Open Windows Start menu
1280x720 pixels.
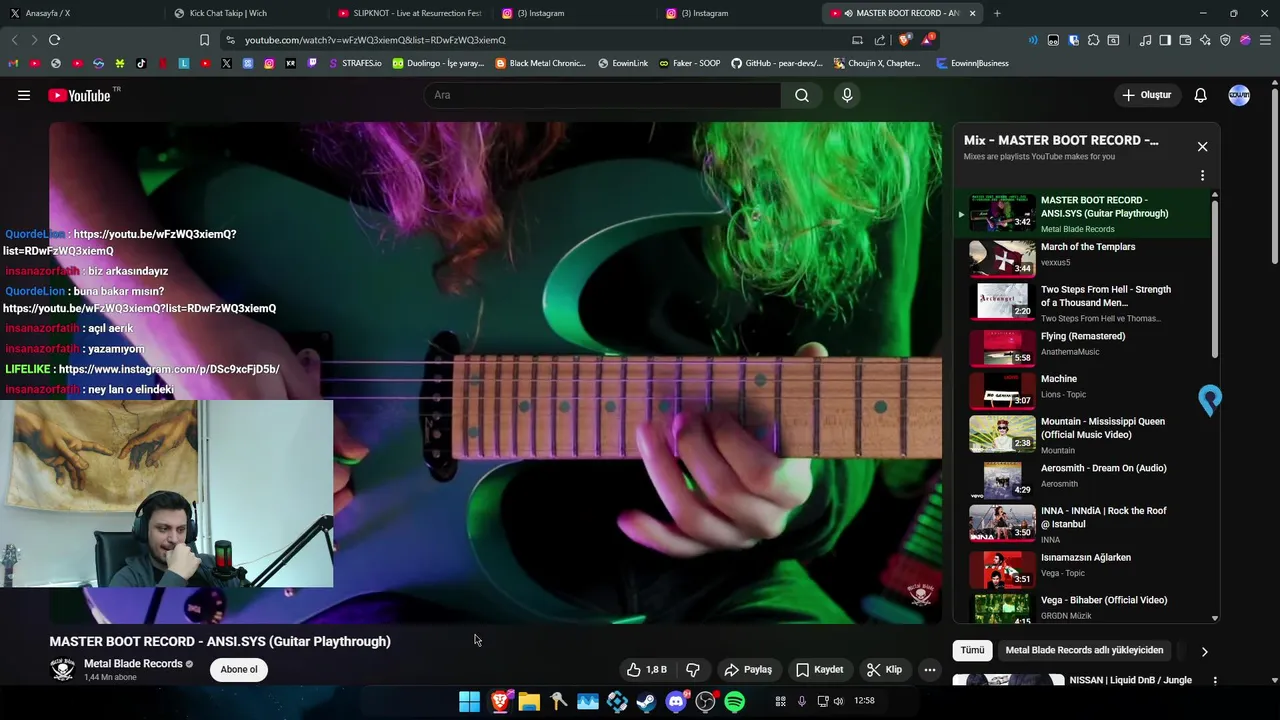[x=469, y=701]
